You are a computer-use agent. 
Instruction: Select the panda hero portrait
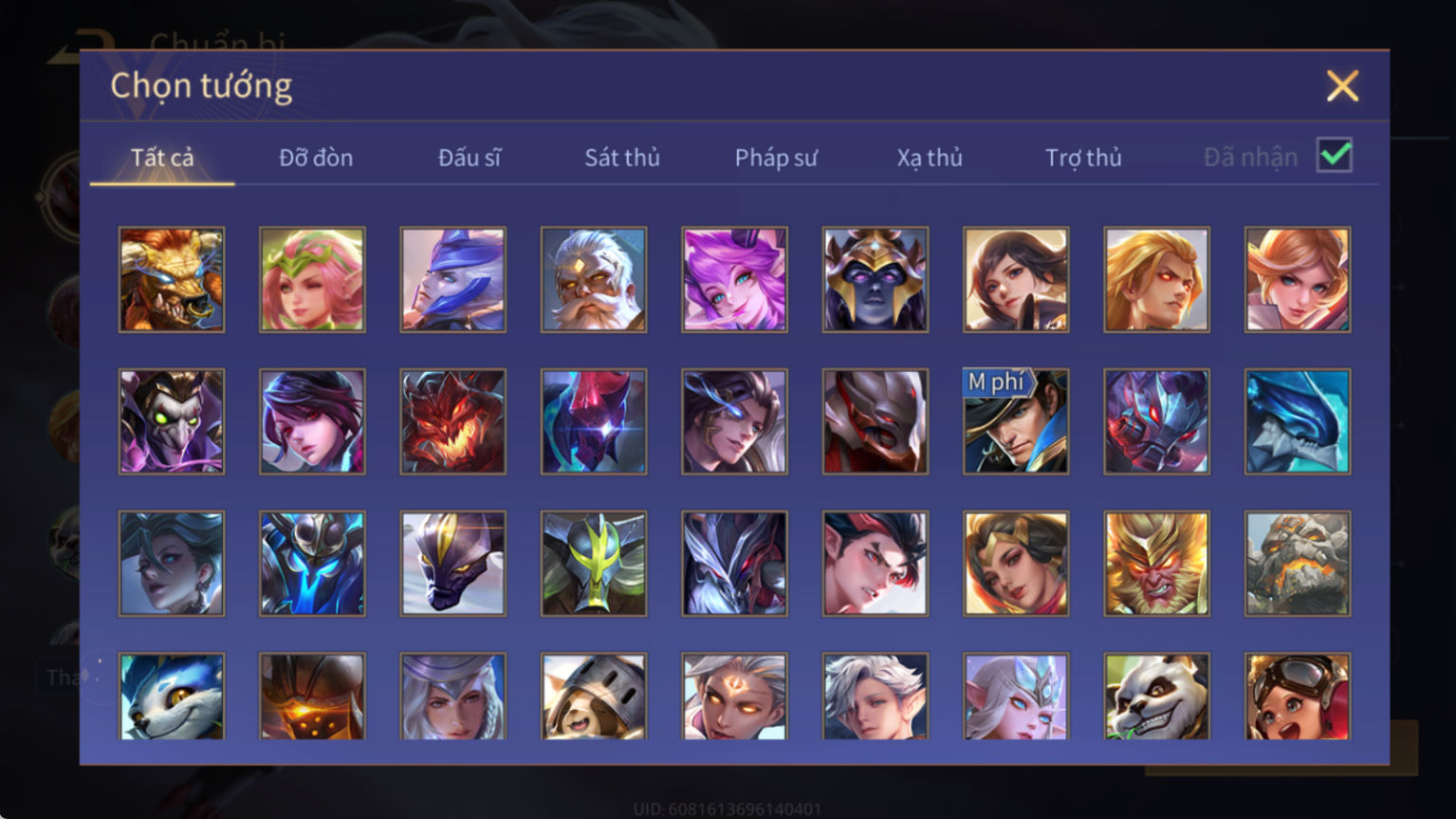1156,697
